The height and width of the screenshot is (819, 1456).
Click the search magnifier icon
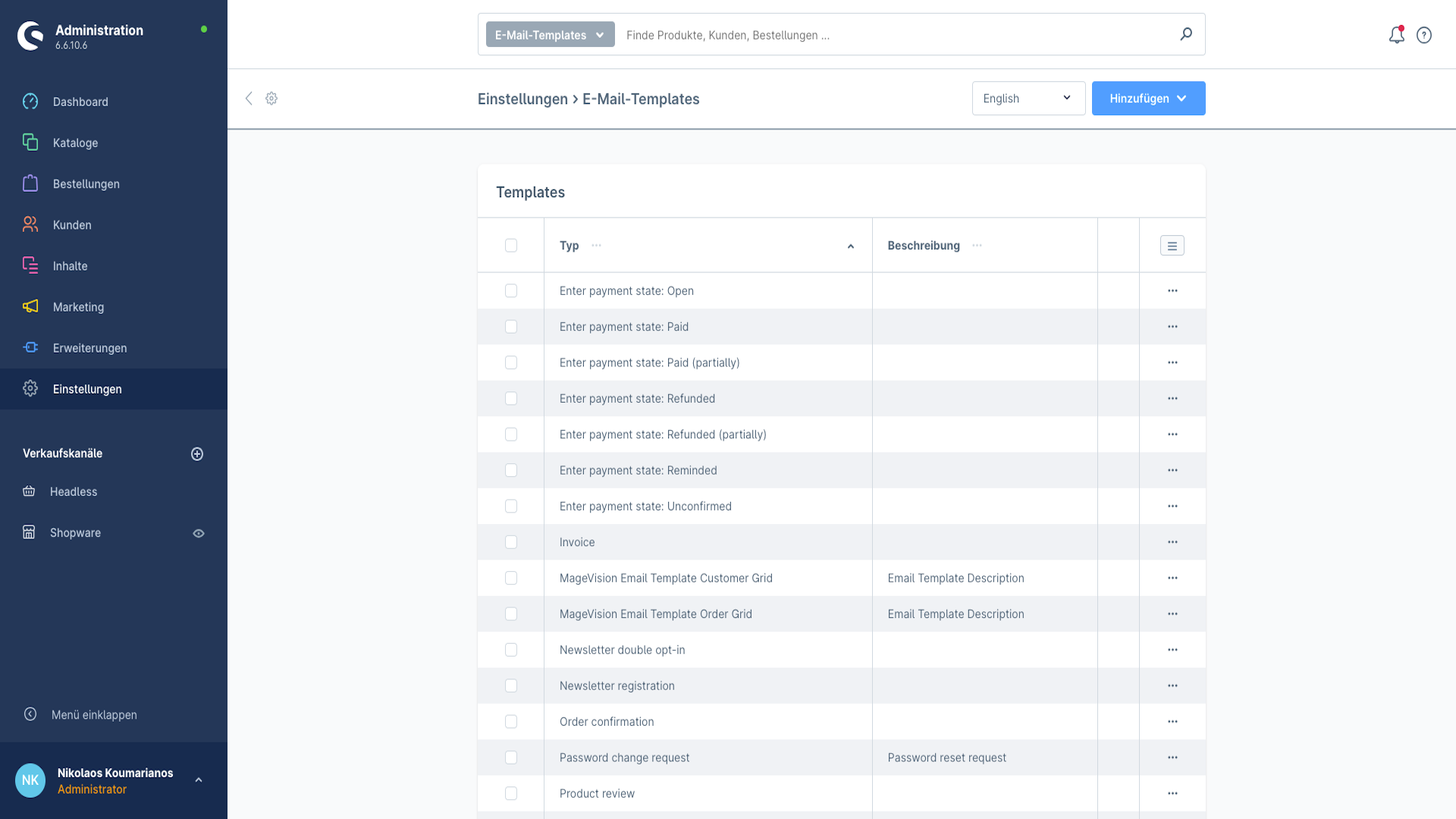point(1186,34)
